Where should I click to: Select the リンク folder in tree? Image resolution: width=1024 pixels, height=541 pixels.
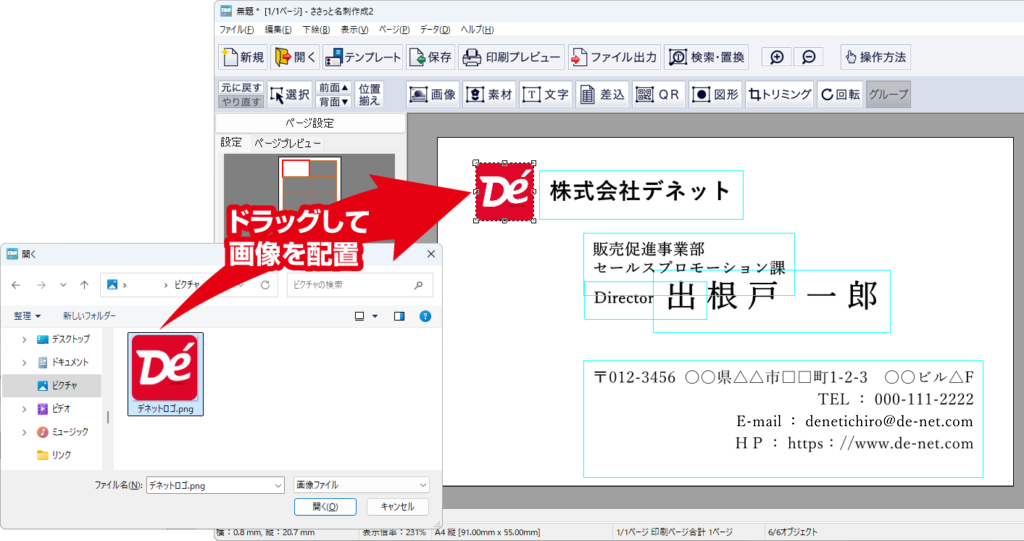54,455
